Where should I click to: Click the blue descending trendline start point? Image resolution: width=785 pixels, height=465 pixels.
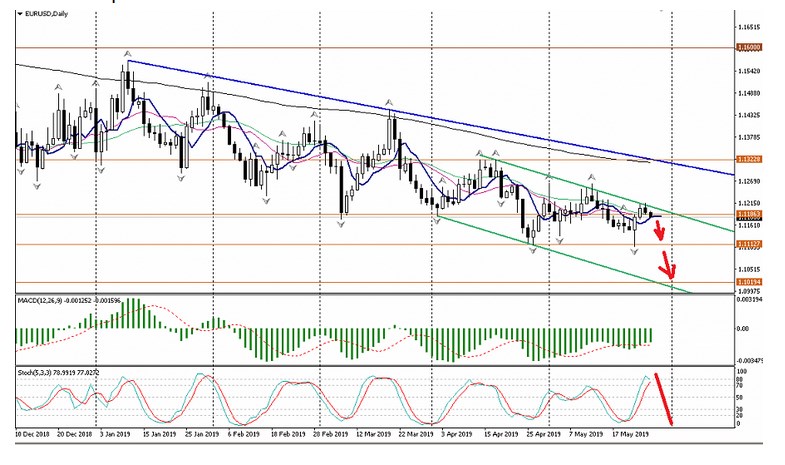(x=128, y=62)
